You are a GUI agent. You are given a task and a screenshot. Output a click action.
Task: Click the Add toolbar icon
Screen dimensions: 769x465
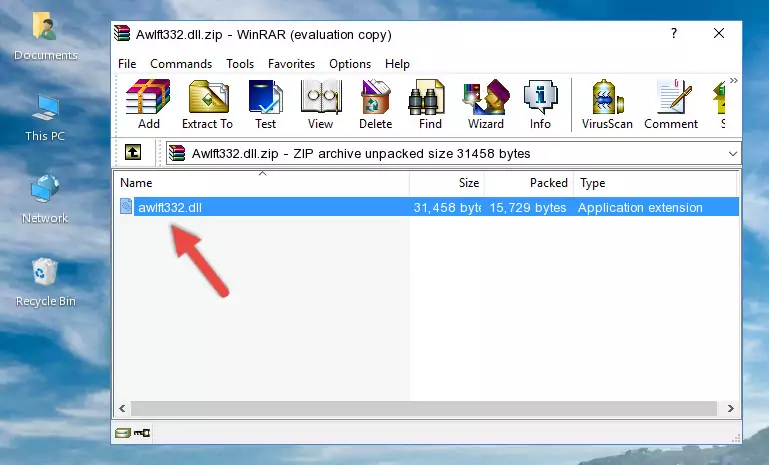(148, 104)
